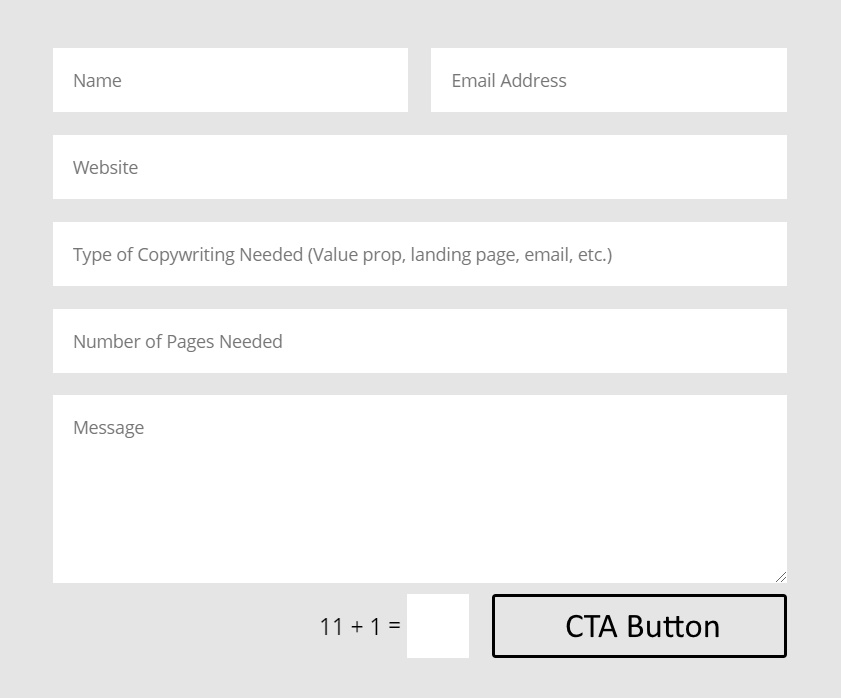
Task: Select the Website text field
Action: pos(420,167)
